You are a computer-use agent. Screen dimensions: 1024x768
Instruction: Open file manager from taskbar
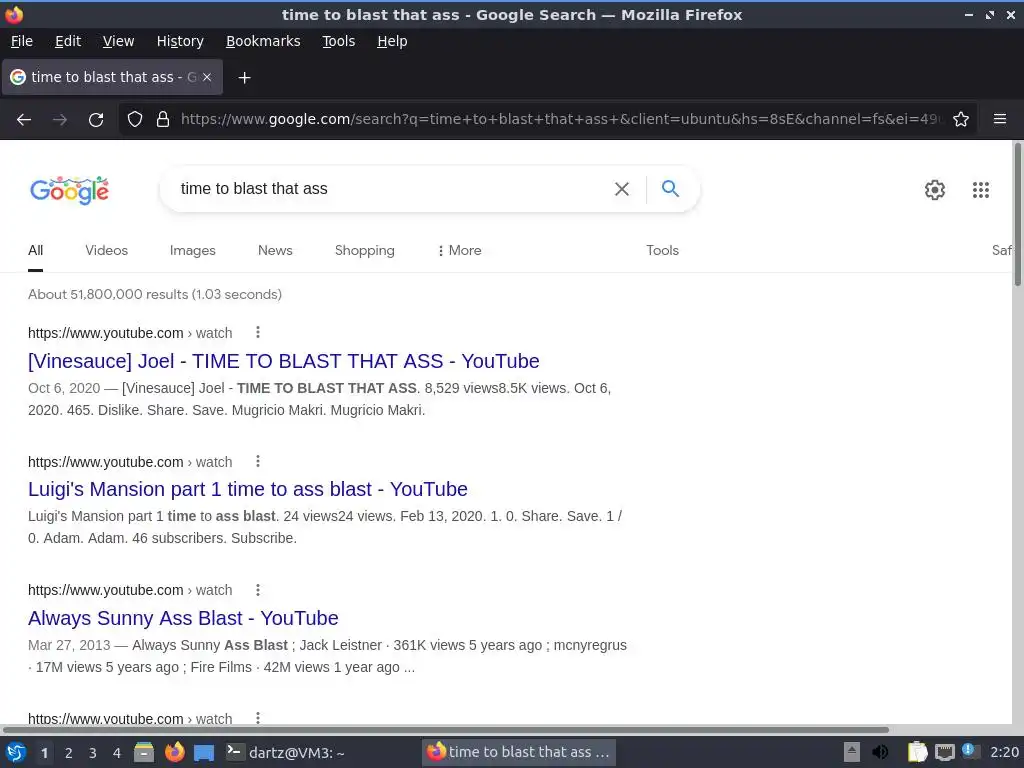(144, 752)
